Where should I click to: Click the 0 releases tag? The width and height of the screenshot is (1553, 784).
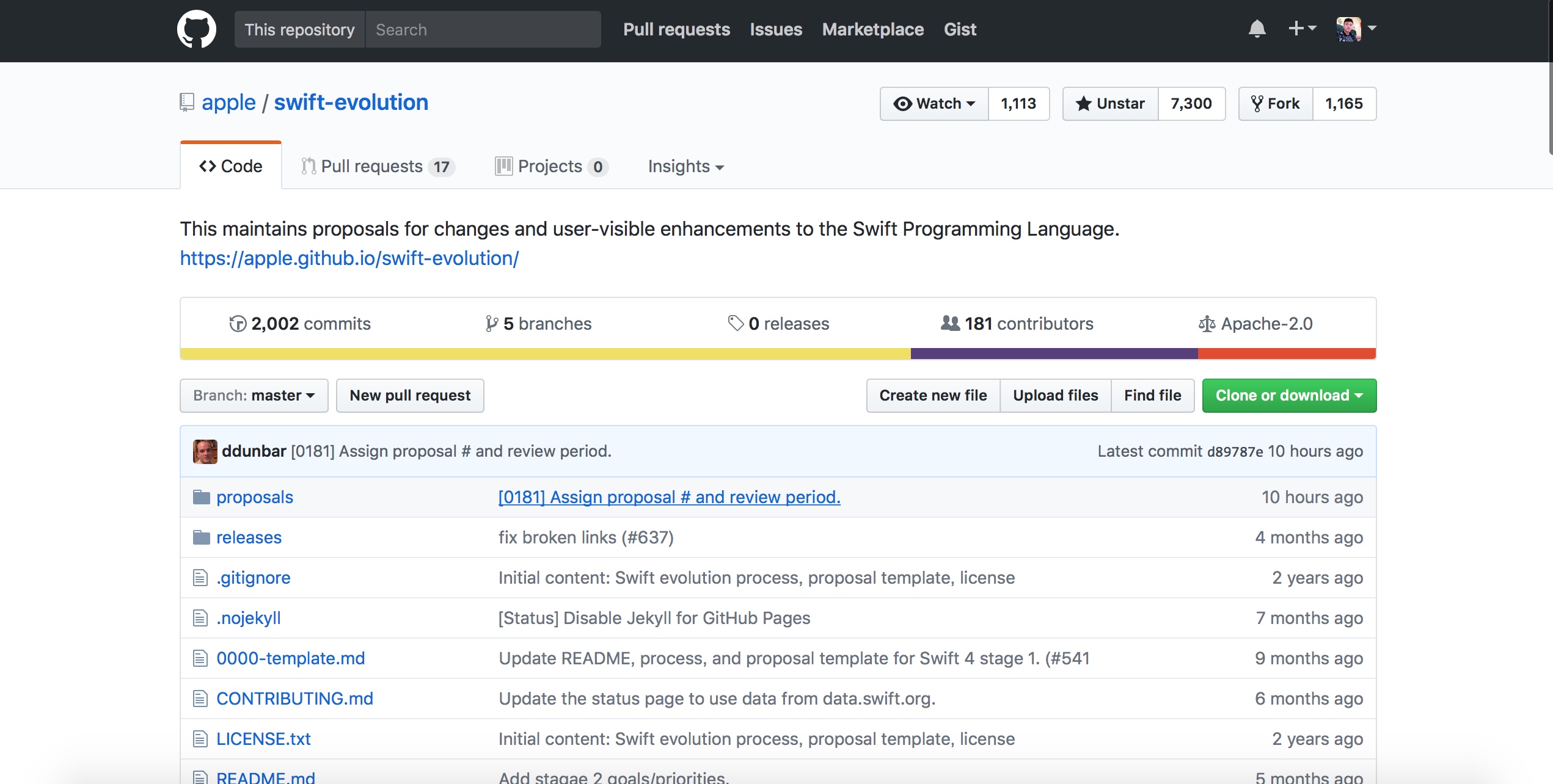778,324
